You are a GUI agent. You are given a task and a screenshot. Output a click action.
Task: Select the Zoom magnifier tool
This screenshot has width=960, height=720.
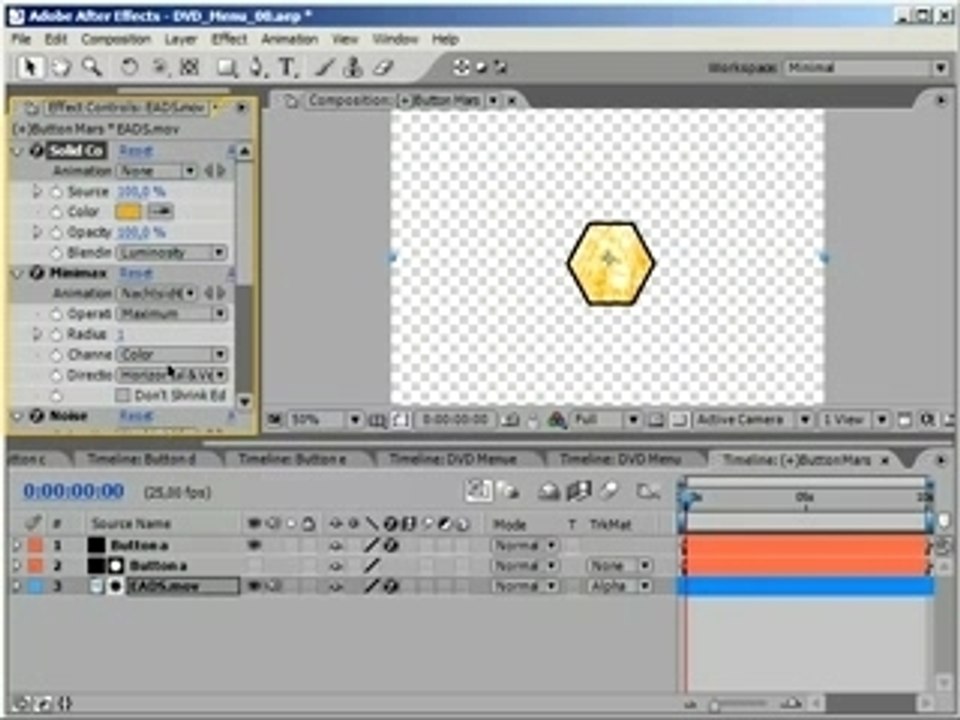click(92, 67)
